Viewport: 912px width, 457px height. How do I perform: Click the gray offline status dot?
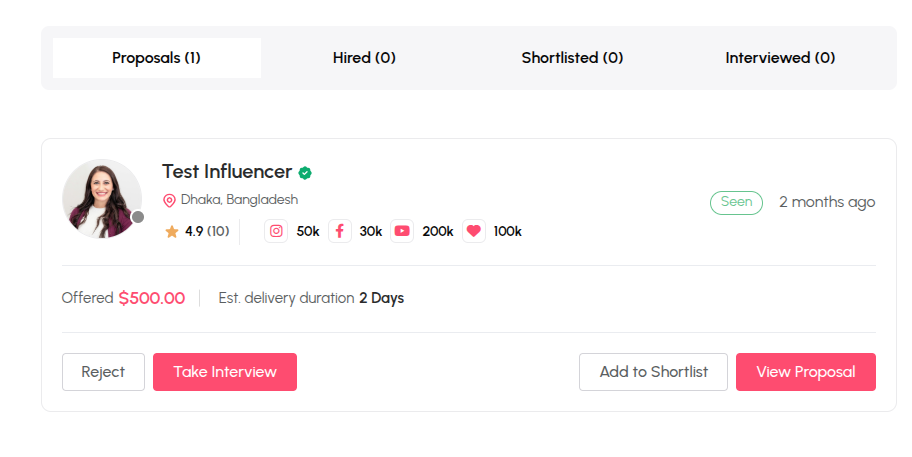pos(138,217)
